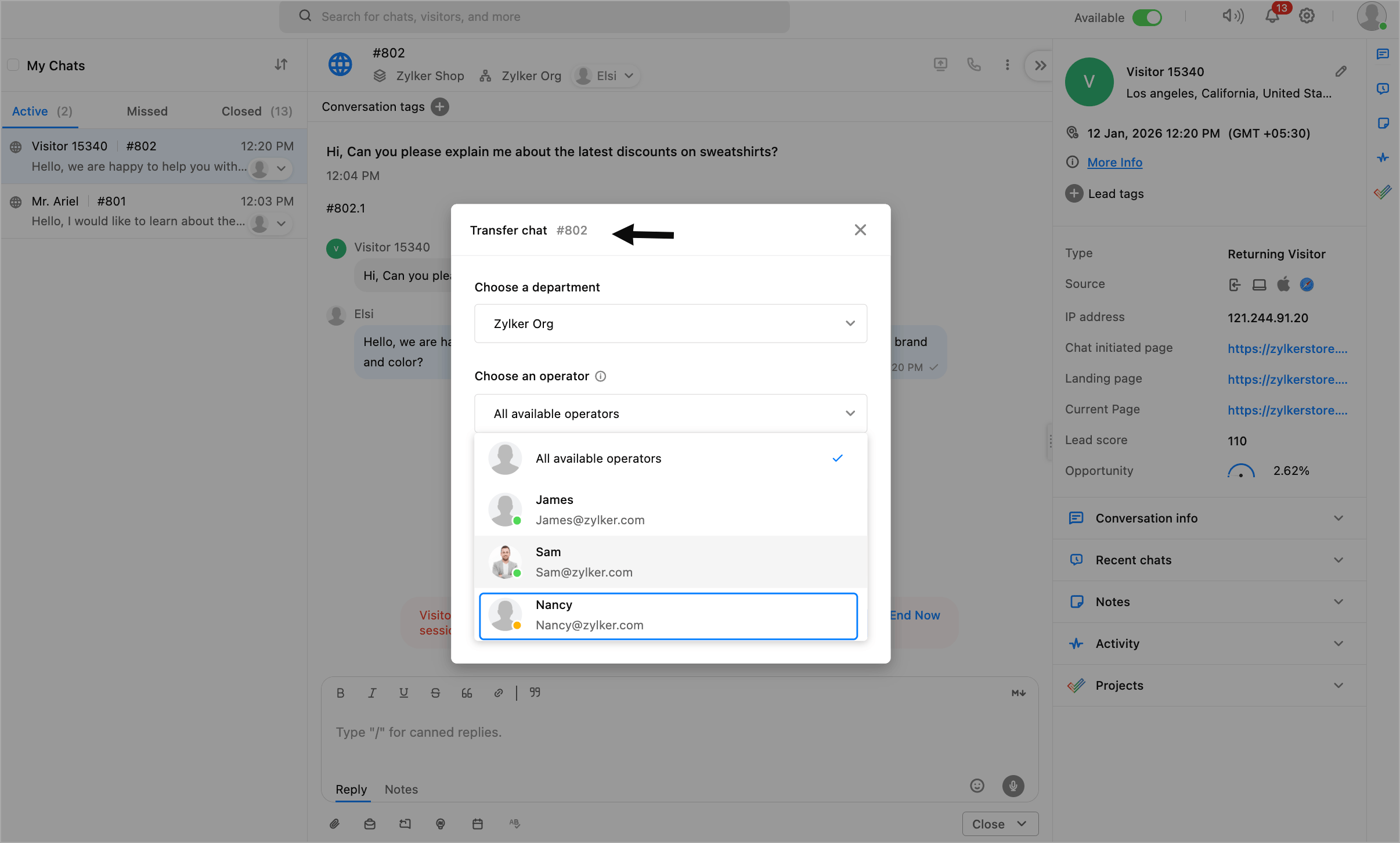Add a conversation tag with plus icon
The height and width of the screenshot is (843, 1400).
coord(440,107)
